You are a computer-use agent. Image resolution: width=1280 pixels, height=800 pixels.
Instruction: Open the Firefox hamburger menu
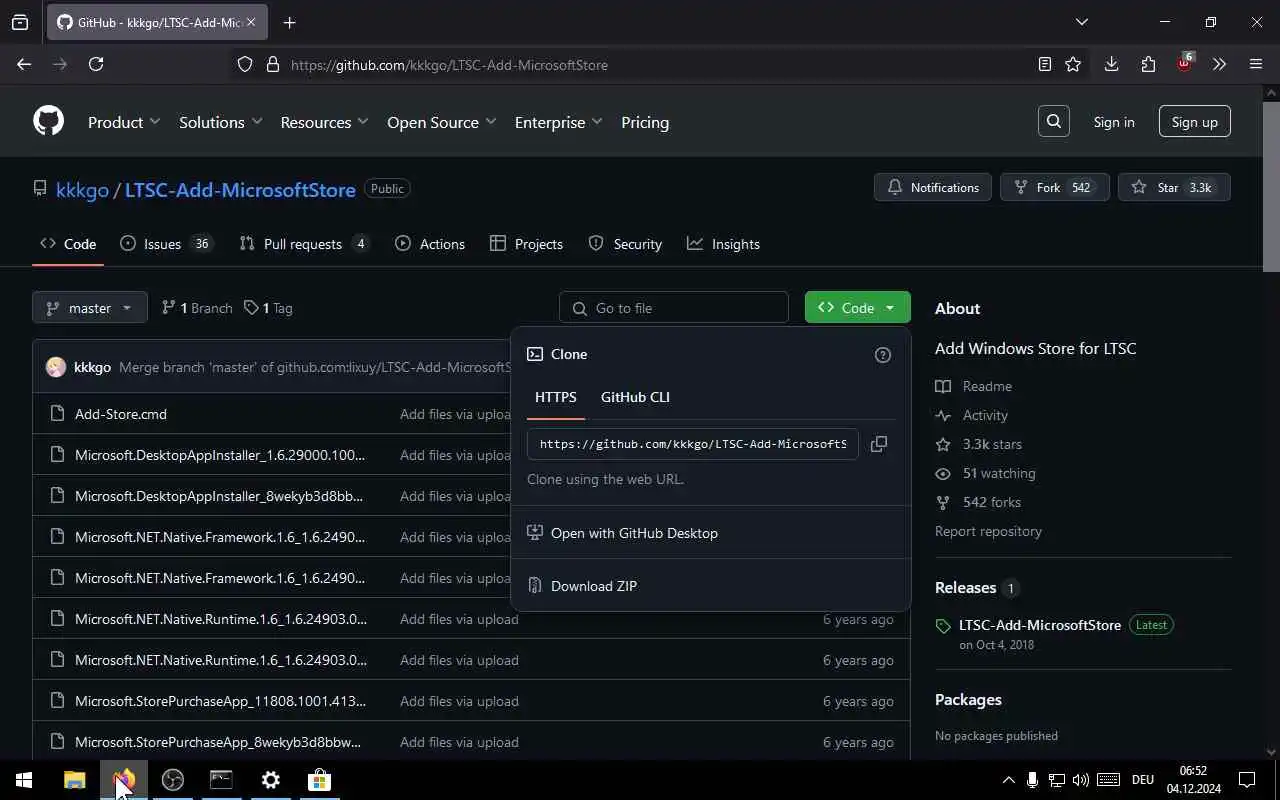point(1256,64)
